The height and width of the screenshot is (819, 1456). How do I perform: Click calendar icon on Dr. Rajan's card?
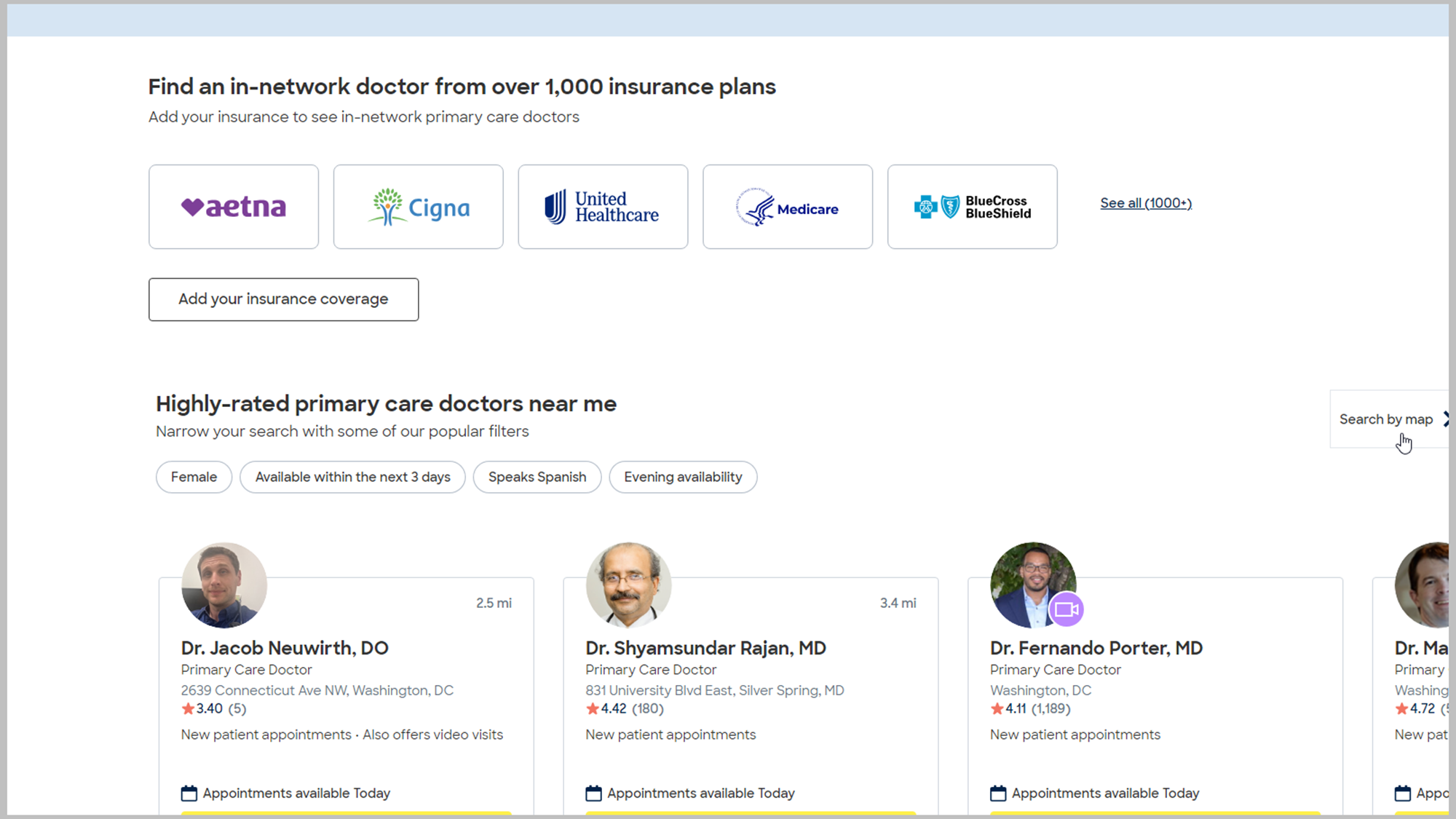594,793
